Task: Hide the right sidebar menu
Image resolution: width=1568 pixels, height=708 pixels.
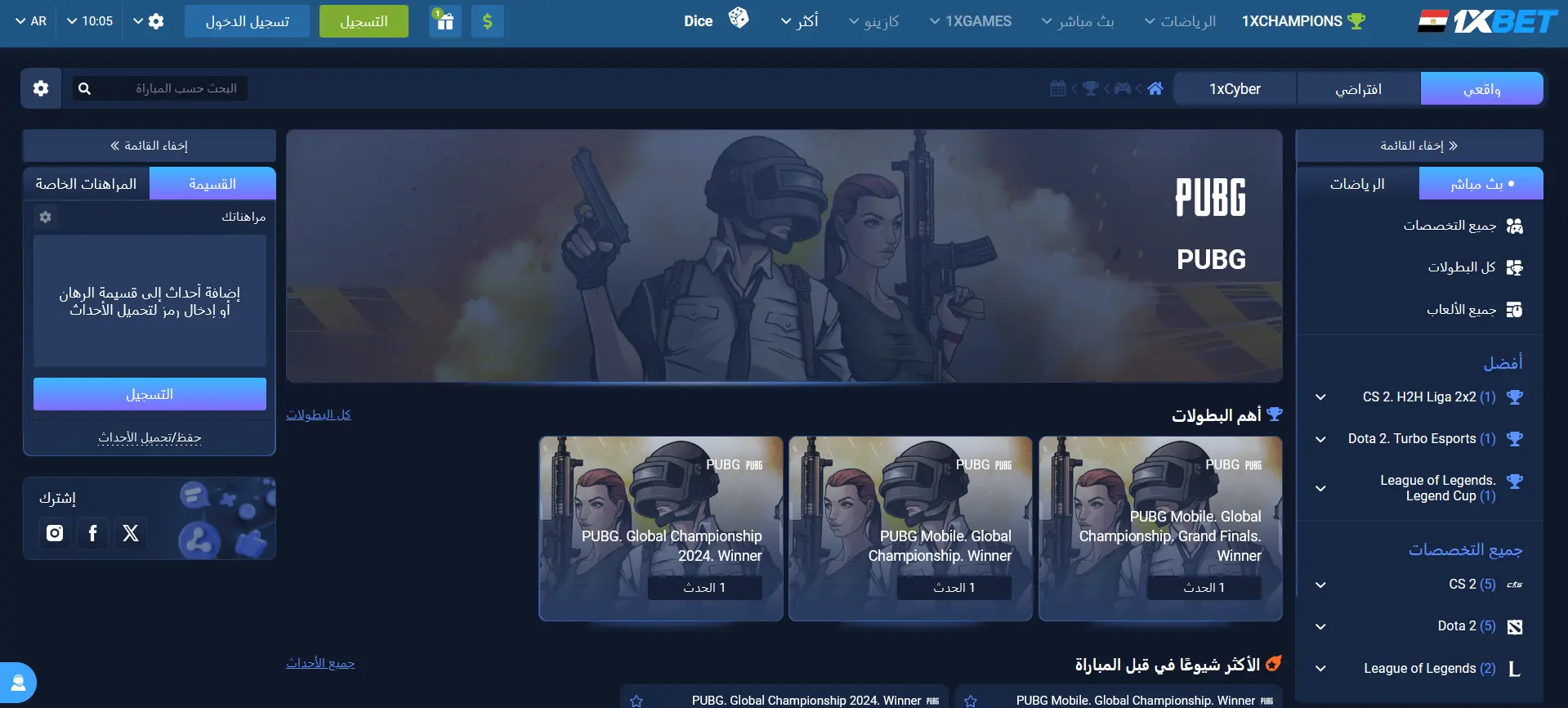Action: pyautogui.click(x=1419, y=146)
